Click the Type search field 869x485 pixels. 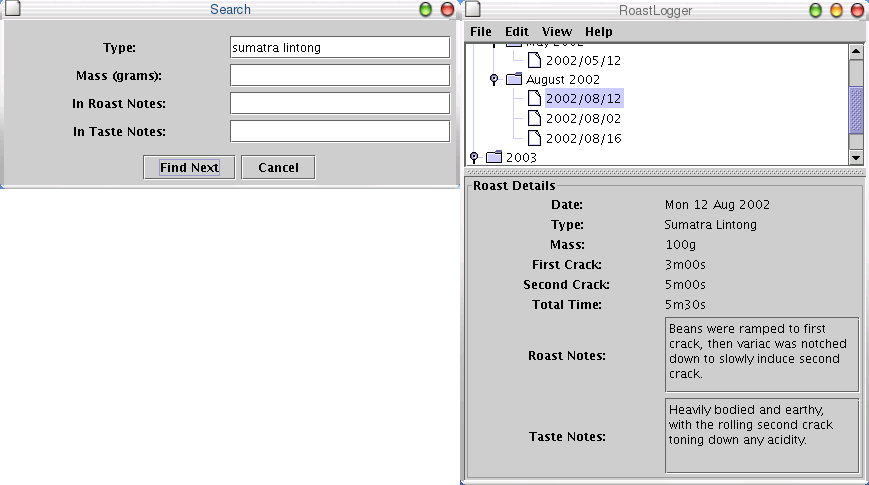[x=339, y=47]
